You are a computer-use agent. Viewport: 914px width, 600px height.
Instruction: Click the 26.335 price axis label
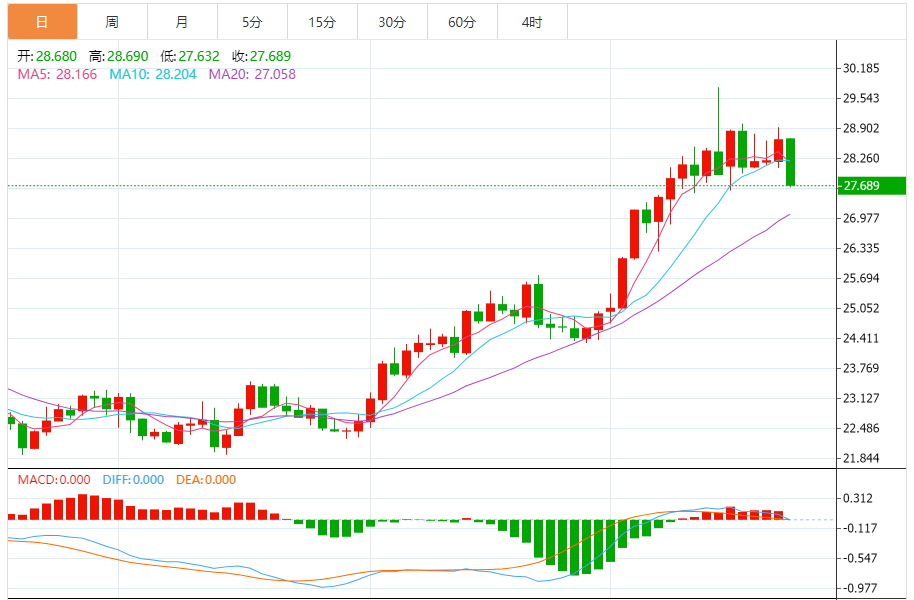861,248
